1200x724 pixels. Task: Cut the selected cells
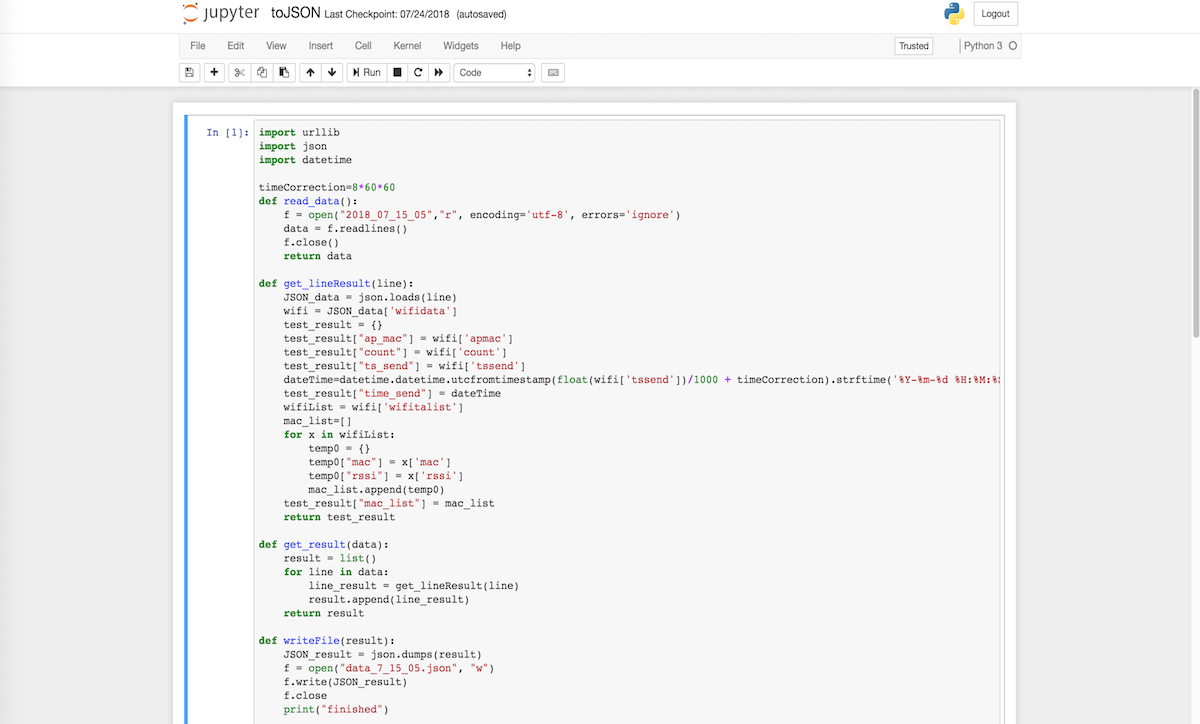240,73
